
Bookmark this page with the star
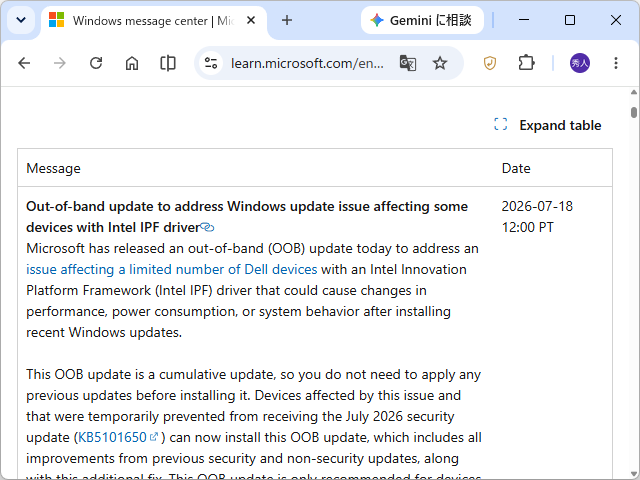pos(440,63)
